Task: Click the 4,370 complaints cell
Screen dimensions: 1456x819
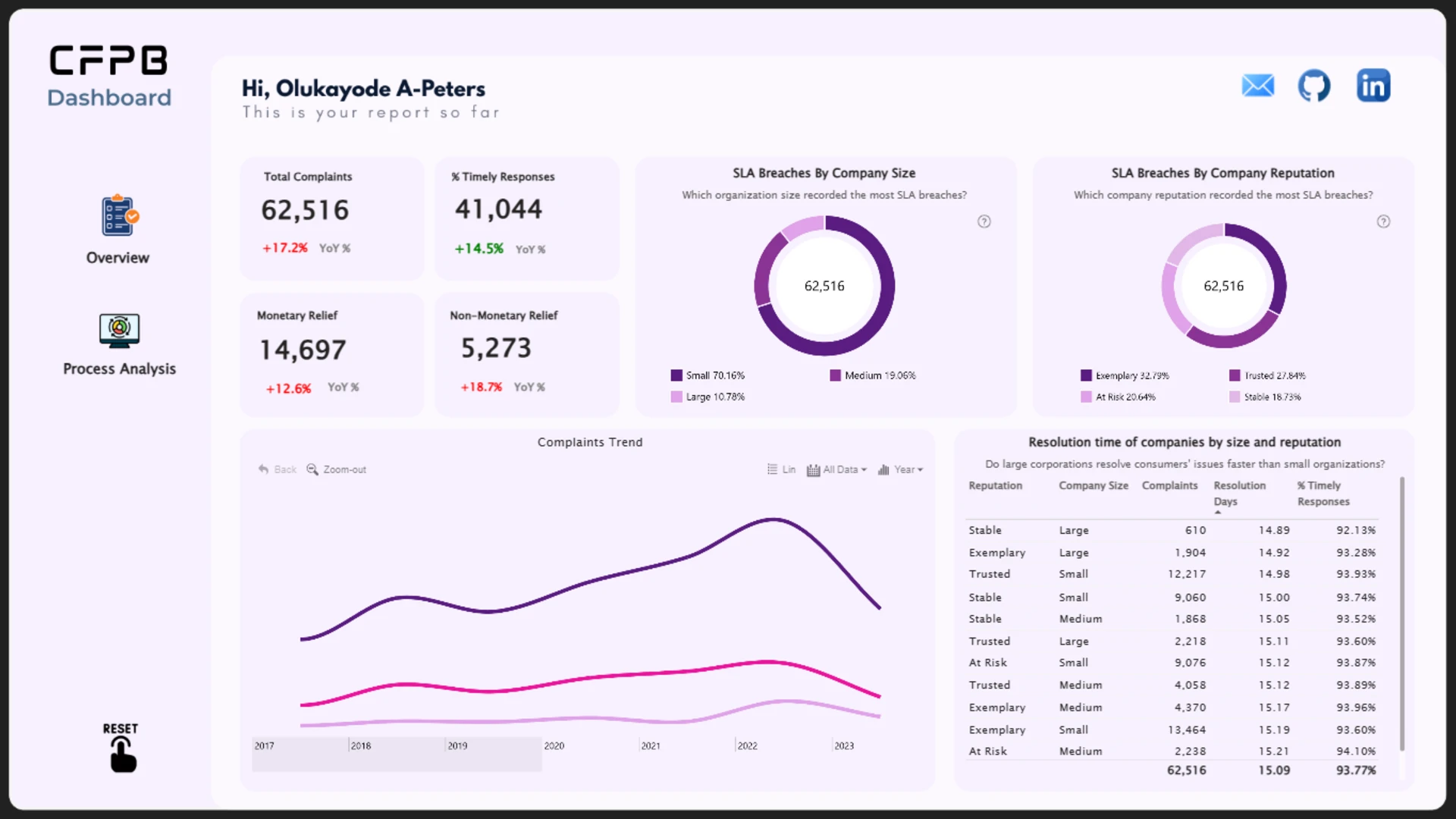Action: click(x=1190, y=708)
